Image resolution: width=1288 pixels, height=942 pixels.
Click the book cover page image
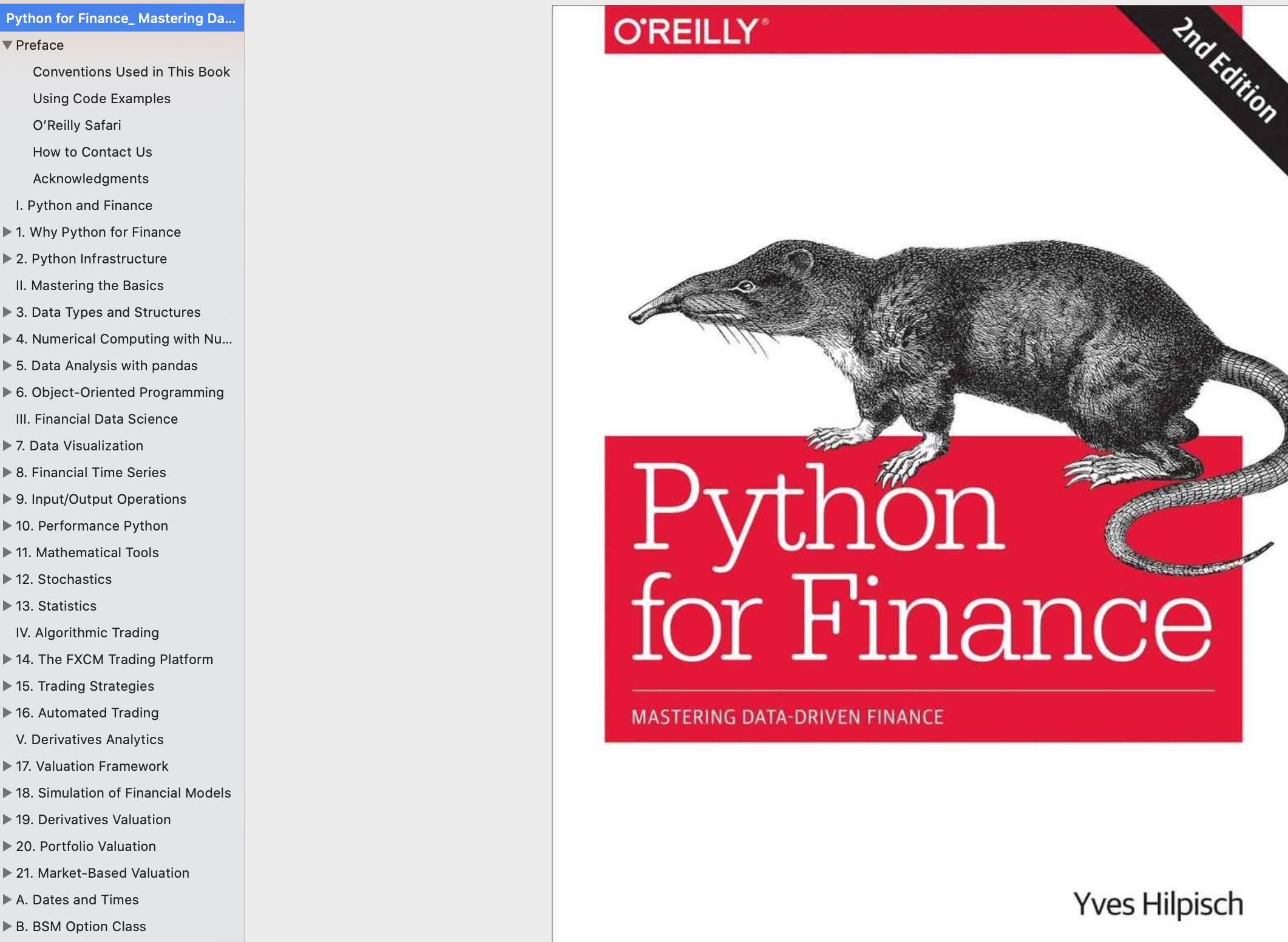[x=920, y=473]
